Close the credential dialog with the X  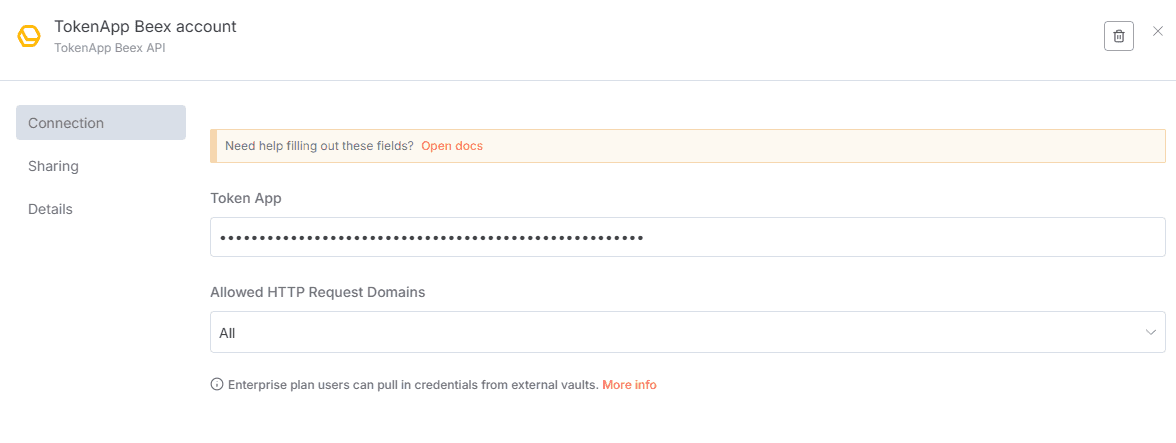pos(1158,32)
